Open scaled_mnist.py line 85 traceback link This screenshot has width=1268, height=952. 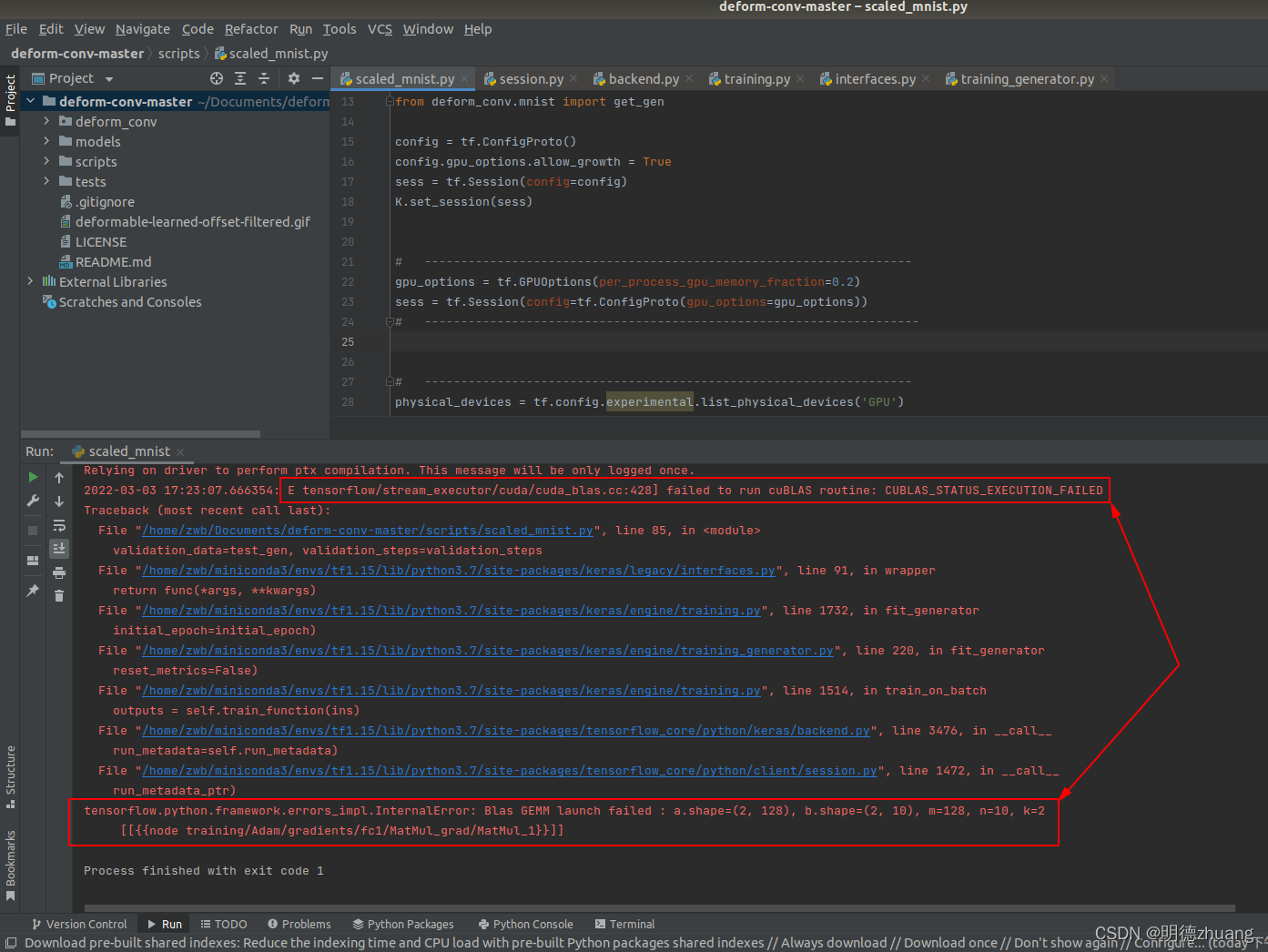[368, 531]
